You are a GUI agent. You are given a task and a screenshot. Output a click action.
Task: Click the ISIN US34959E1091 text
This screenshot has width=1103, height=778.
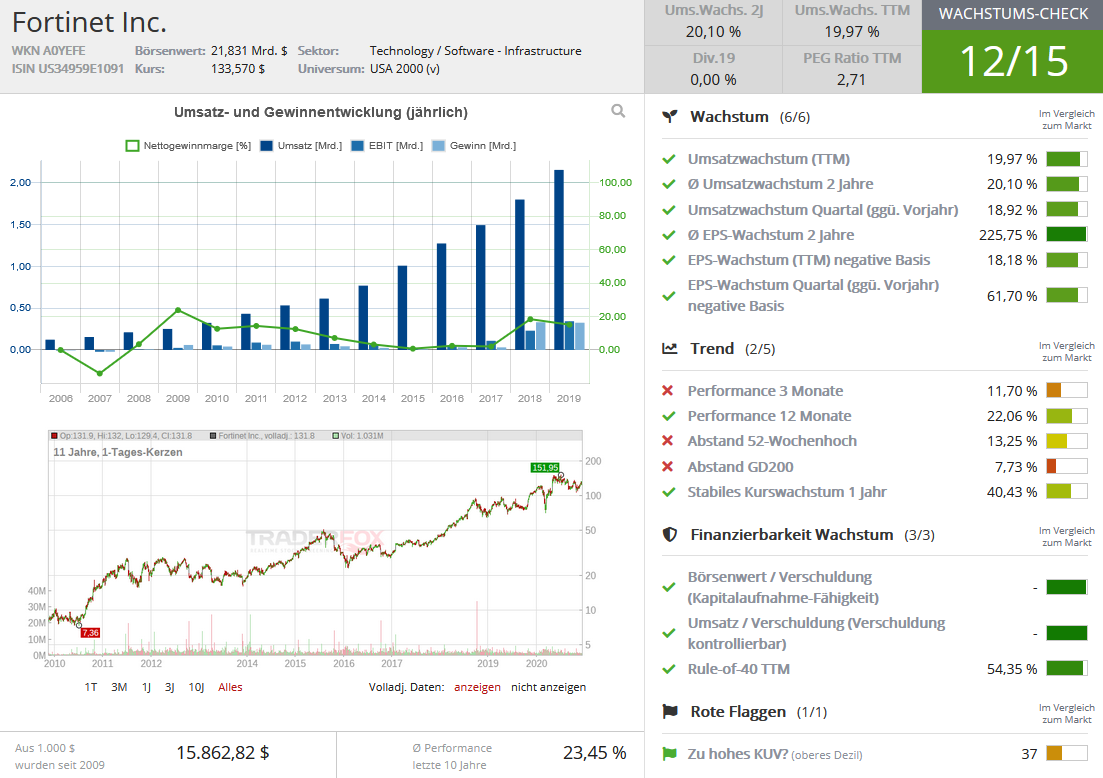pyautogui.click(x=68, y=69)
